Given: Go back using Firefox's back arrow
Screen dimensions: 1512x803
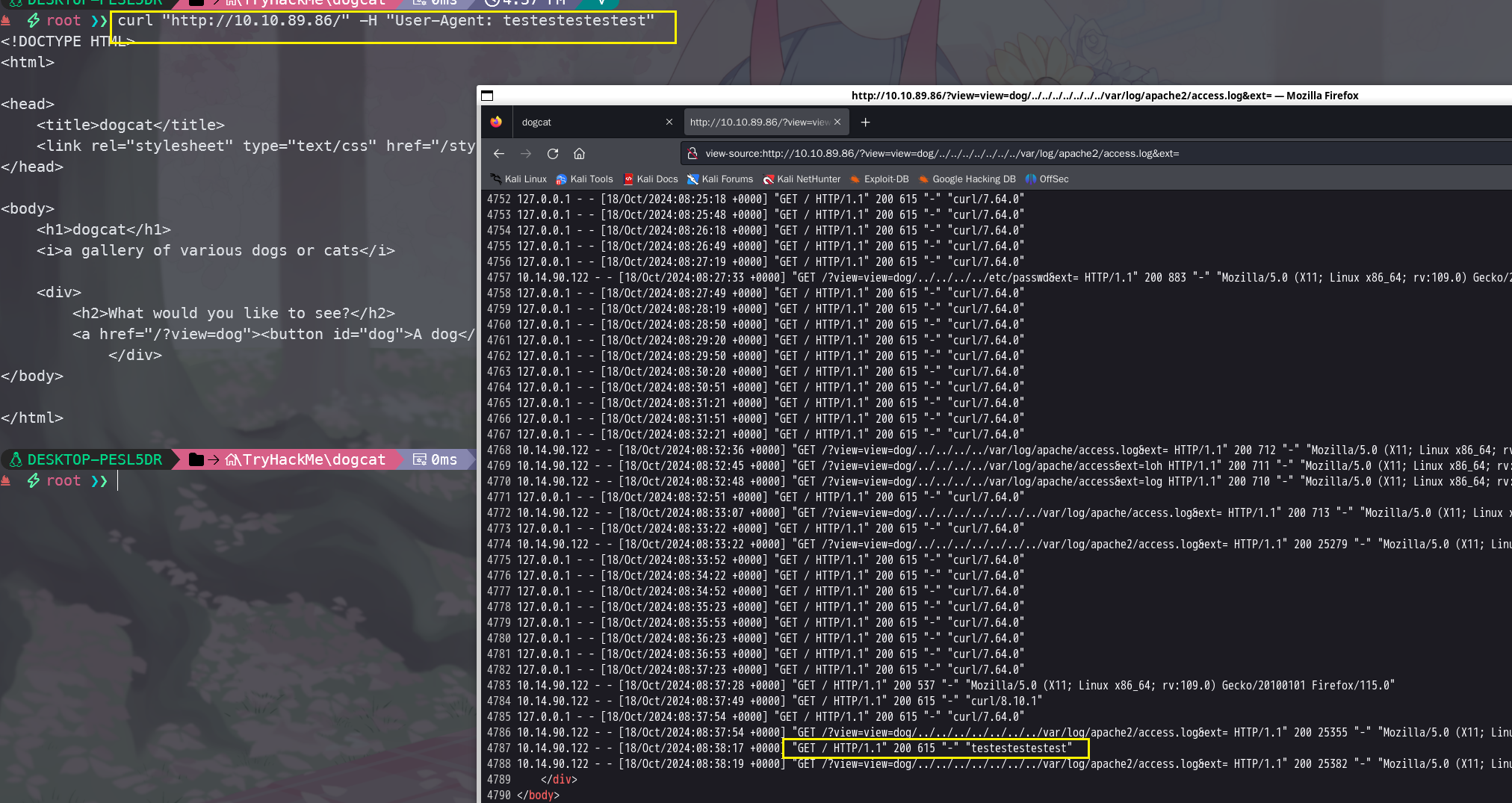Looking at the screenshot, I should (x=499, y=154).
